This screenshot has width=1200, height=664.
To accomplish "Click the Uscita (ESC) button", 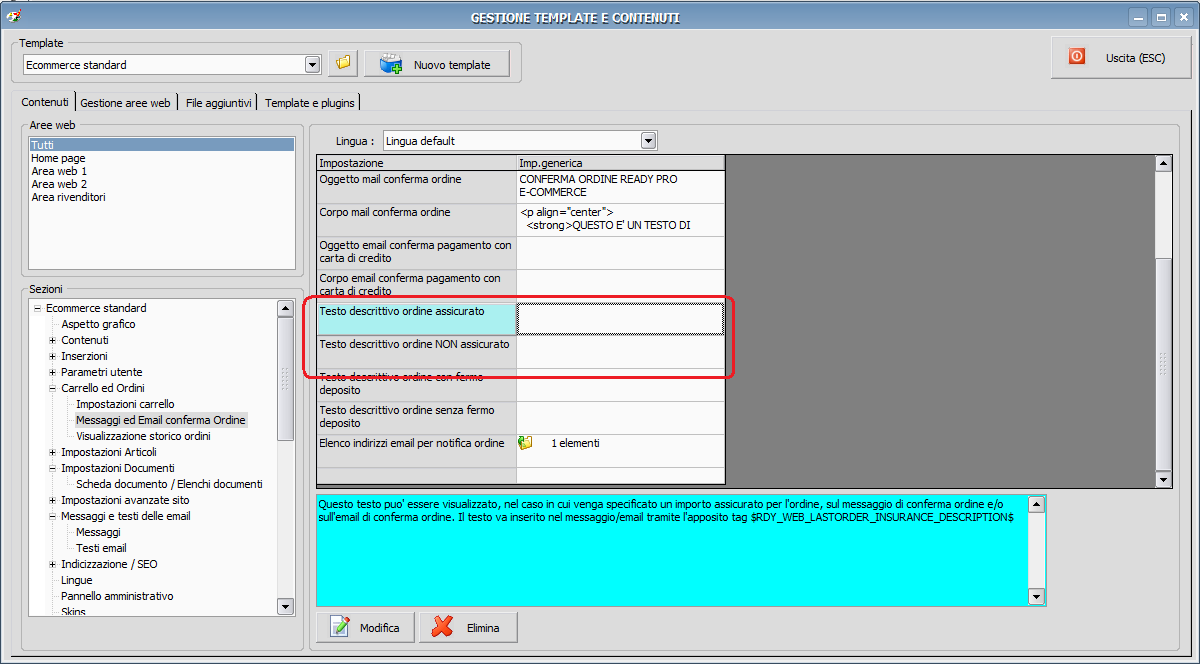I will coord(1120,57).
